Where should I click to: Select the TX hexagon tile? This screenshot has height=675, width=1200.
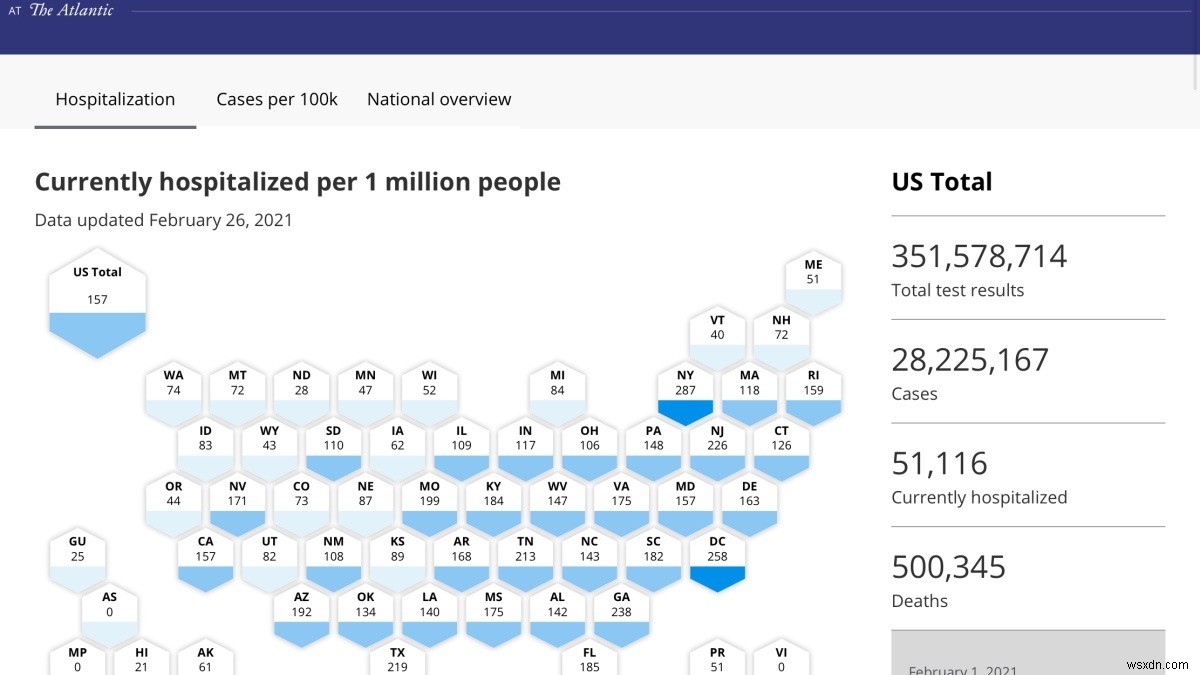pos(397,658)
